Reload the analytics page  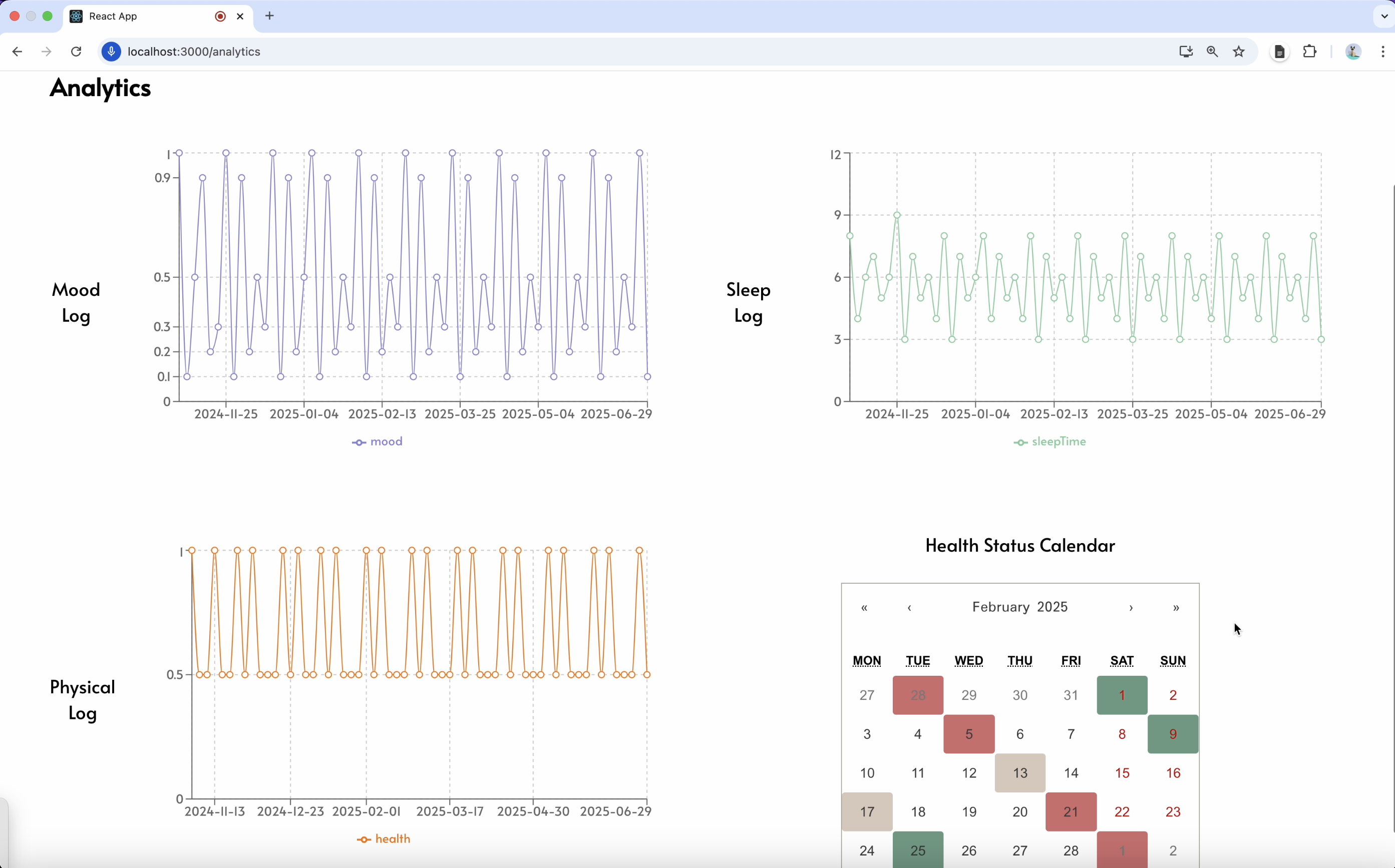click(x=76, y=52)
